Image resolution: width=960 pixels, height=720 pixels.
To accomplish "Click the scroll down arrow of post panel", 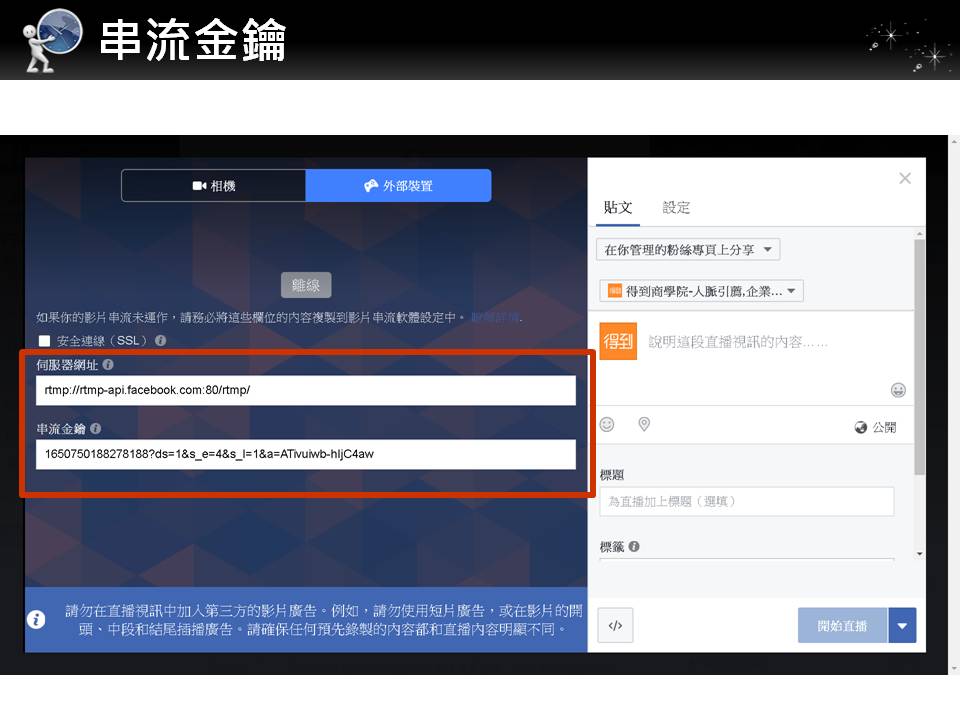I will [920, 554].
